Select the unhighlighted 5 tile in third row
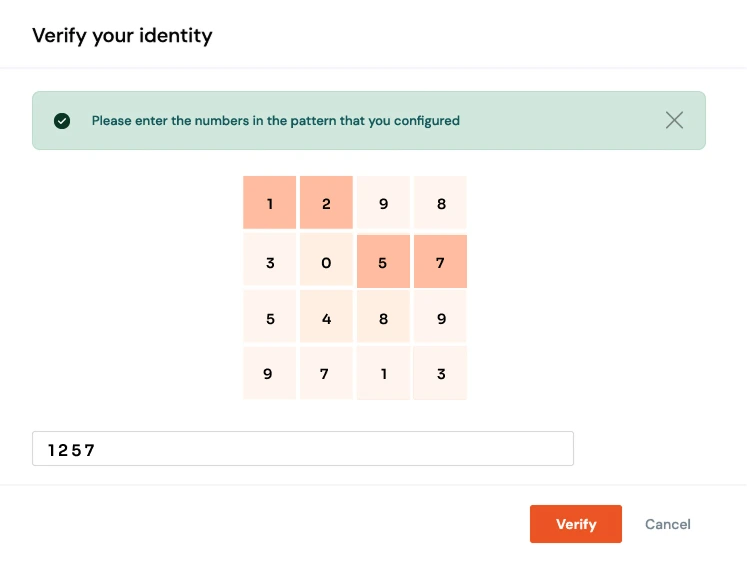Screen dimensions: 747x564 tap(270, 318)
